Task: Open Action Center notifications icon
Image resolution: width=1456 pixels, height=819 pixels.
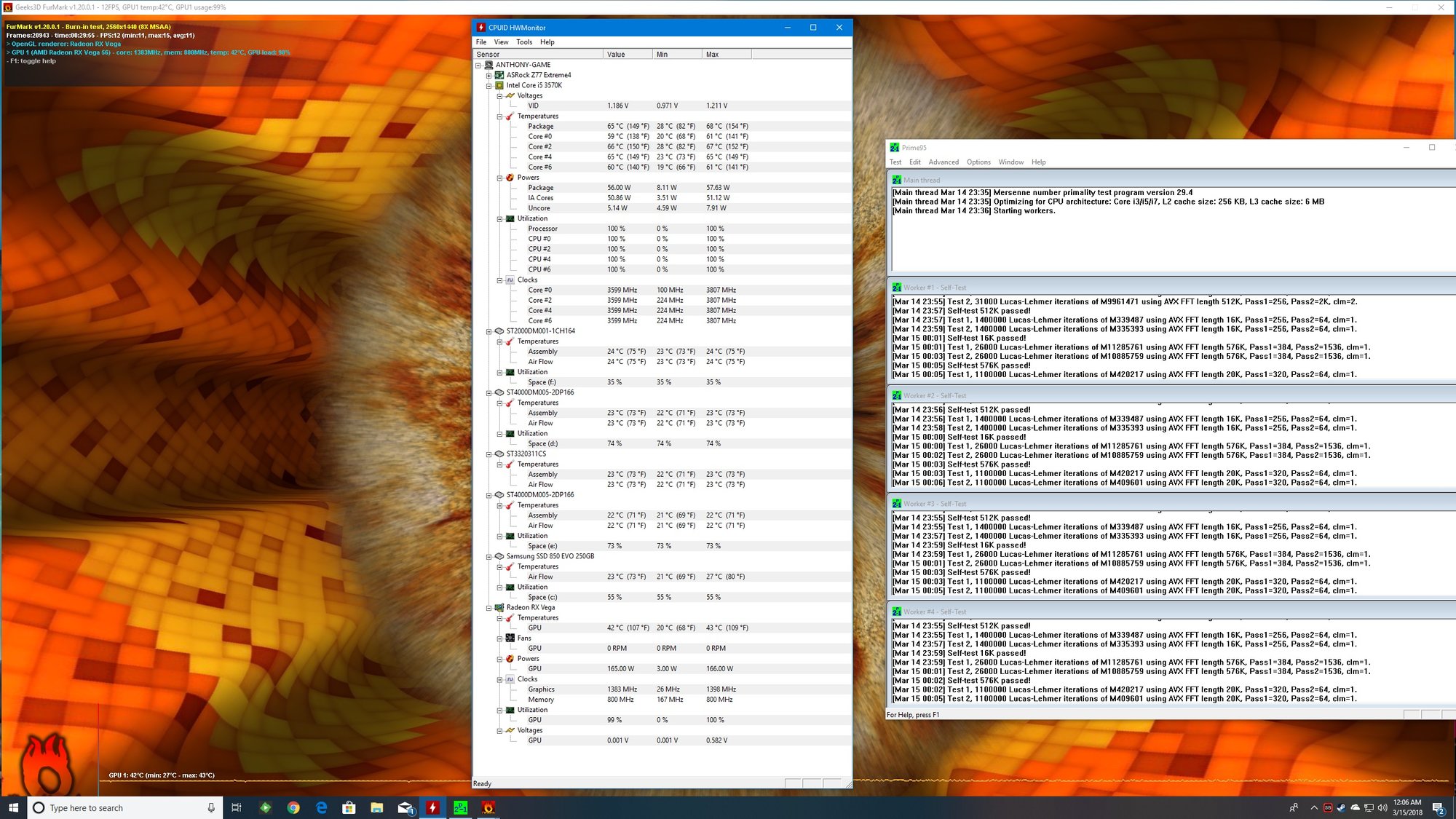Action: tap(1438, 807)
